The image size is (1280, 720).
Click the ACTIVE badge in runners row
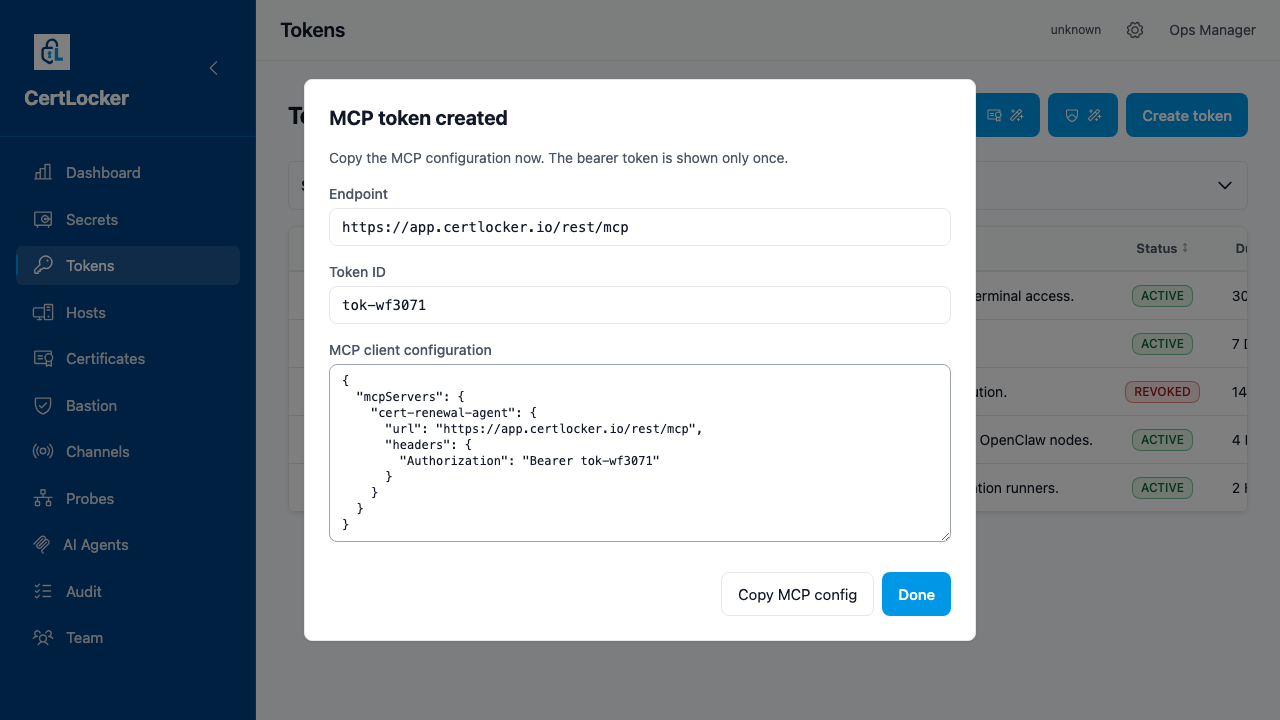pos(1162,488)
